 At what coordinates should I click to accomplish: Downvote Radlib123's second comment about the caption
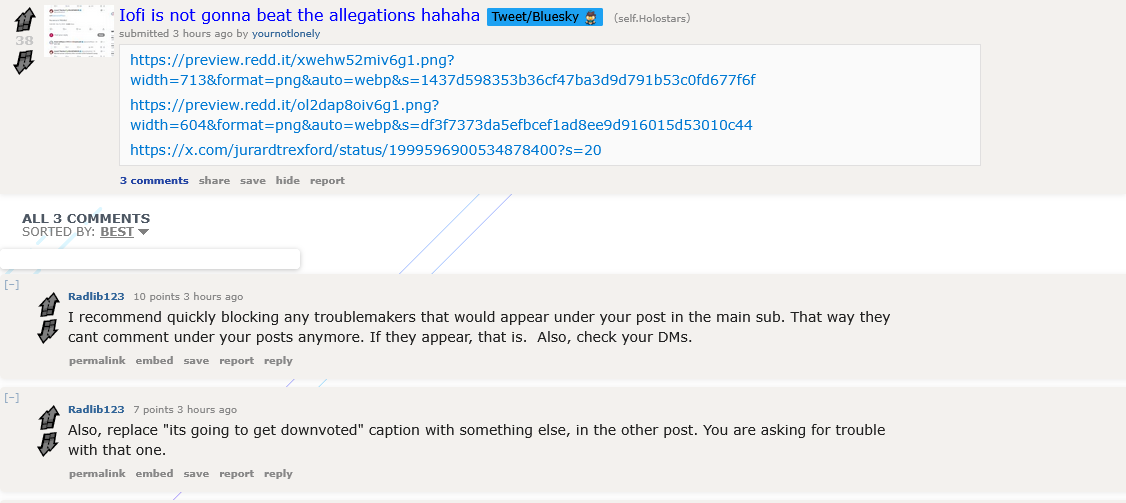48,445
